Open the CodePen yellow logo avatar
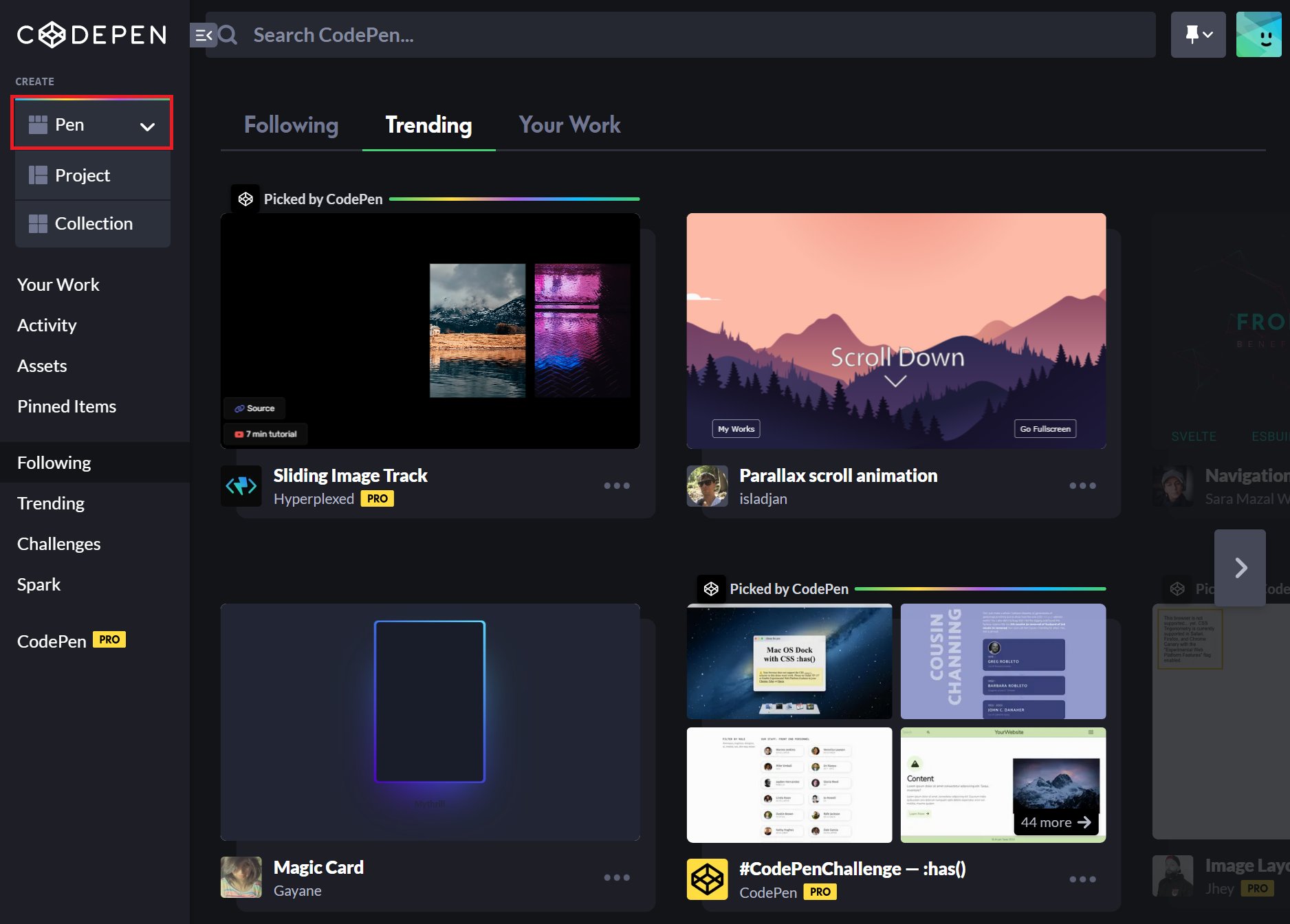1290x924 pixels. 707,879
